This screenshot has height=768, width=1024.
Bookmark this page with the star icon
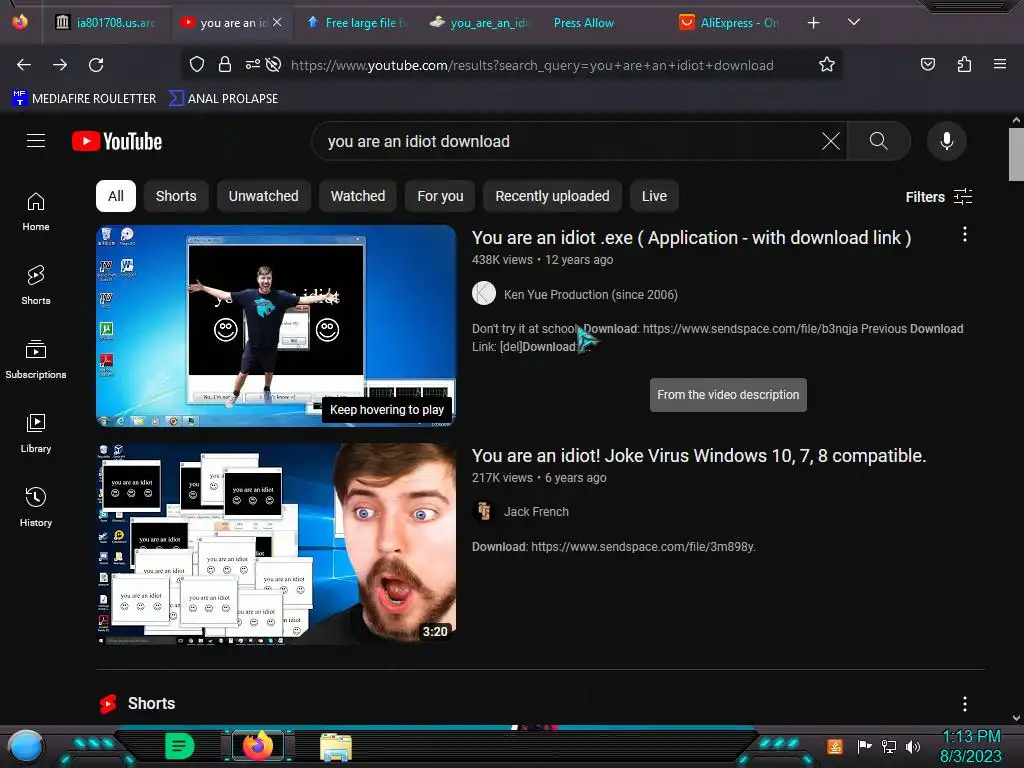(x=827, y=65)
